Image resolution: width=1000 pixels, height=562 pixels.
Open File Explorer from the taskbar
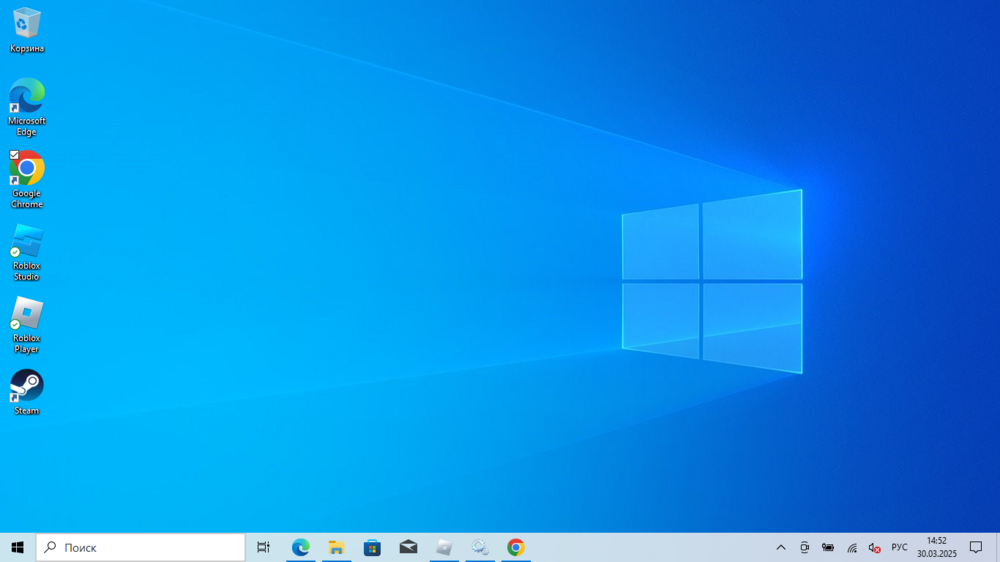point(336,547)
